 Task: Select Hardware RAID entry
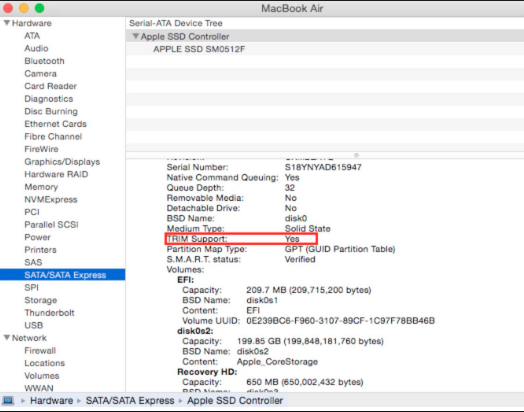(56, 174)
